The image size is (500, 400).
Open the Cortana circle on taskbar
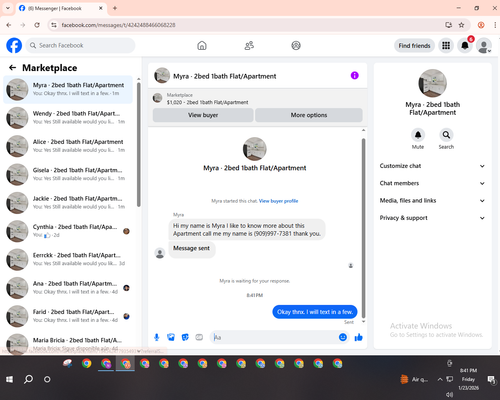[47, 379]
